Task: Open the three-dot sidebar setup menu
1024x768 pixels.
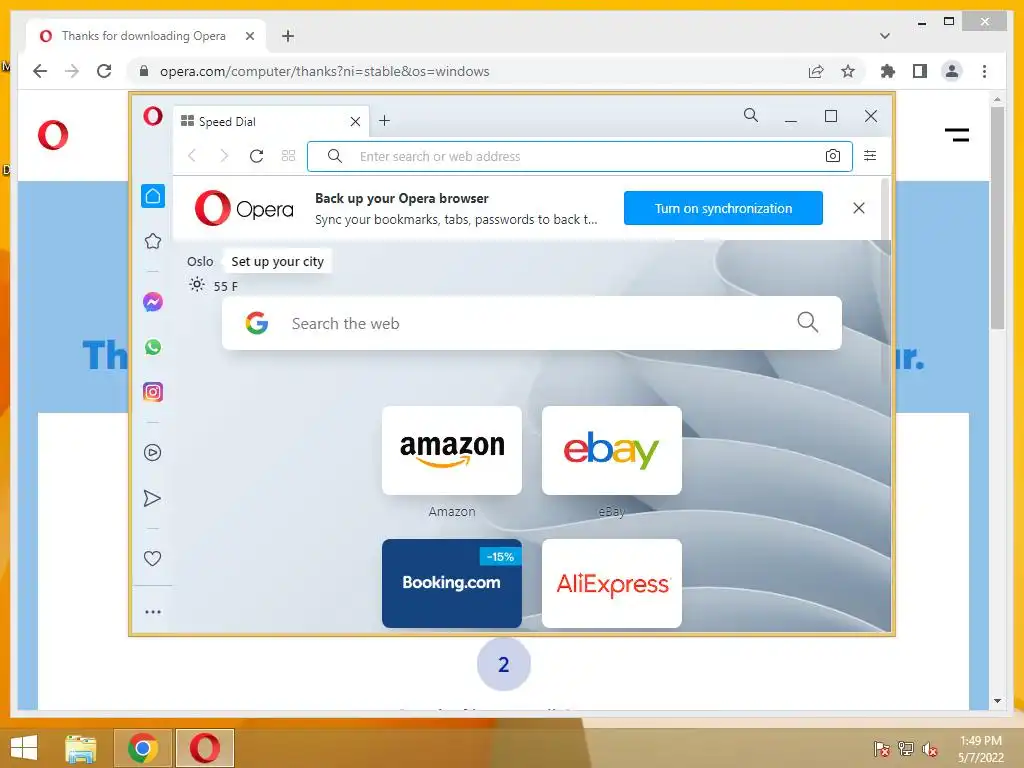Action: pos(153,612)
